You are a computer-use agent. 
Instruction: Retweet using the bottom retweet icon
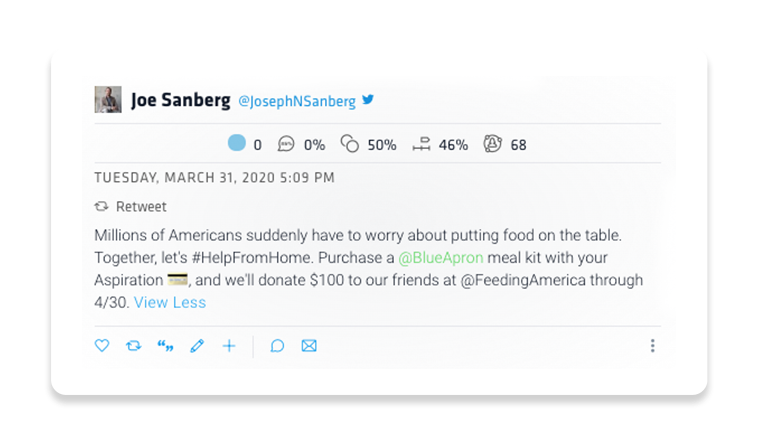pyautogui.click(x=133, y=346)
